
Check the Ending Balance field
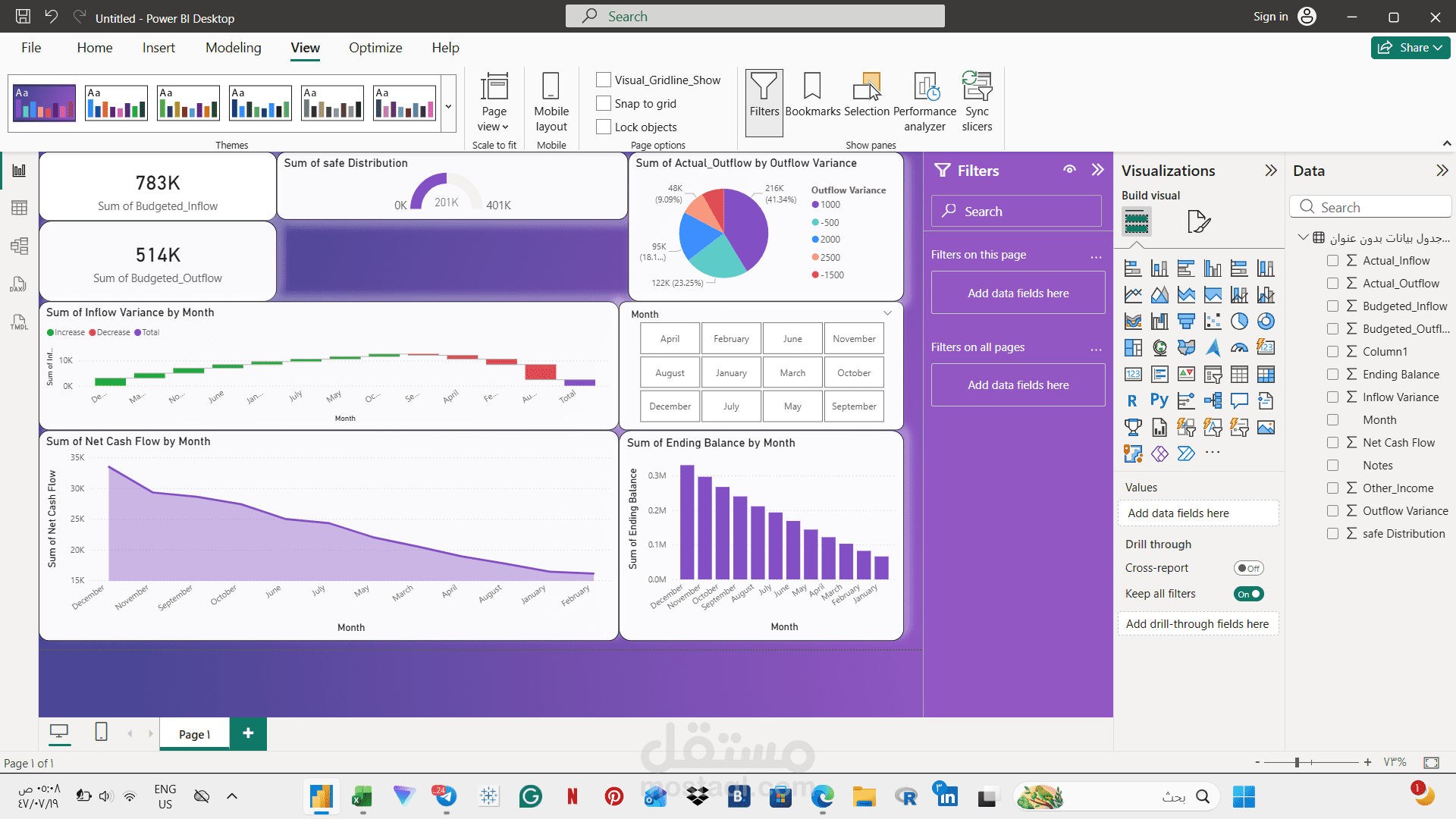point(1332,374)
